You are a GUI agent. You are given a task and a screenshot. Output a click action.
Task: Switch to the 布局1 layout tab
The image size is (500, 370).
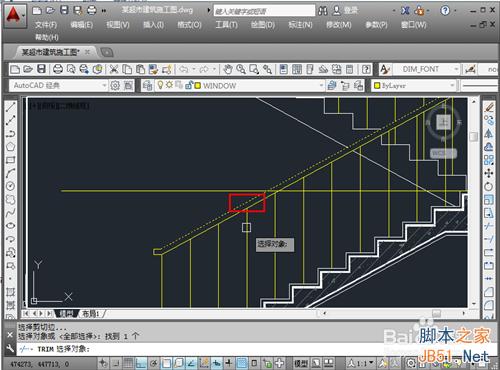click(91, 314)
